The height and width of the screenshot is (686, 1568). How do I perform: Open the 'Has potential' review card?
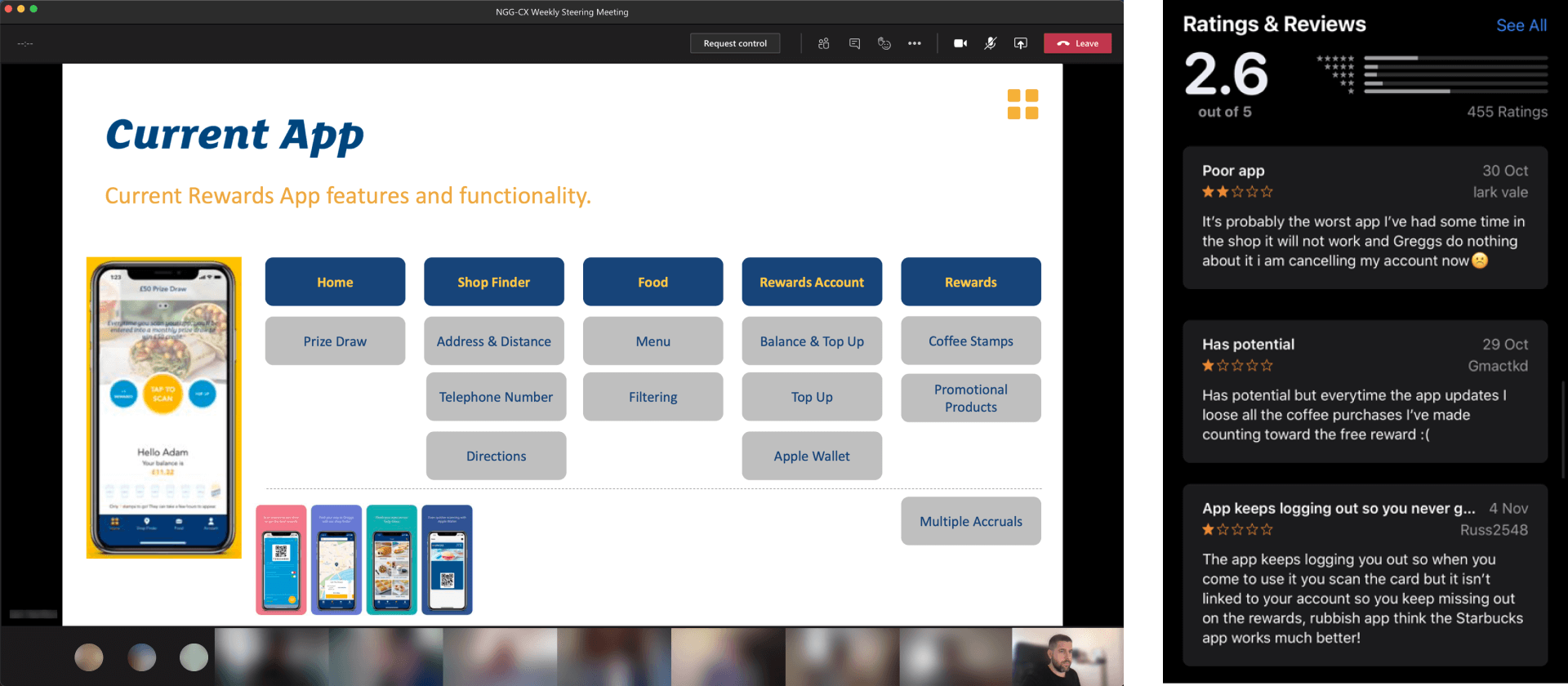[1365, 391]
